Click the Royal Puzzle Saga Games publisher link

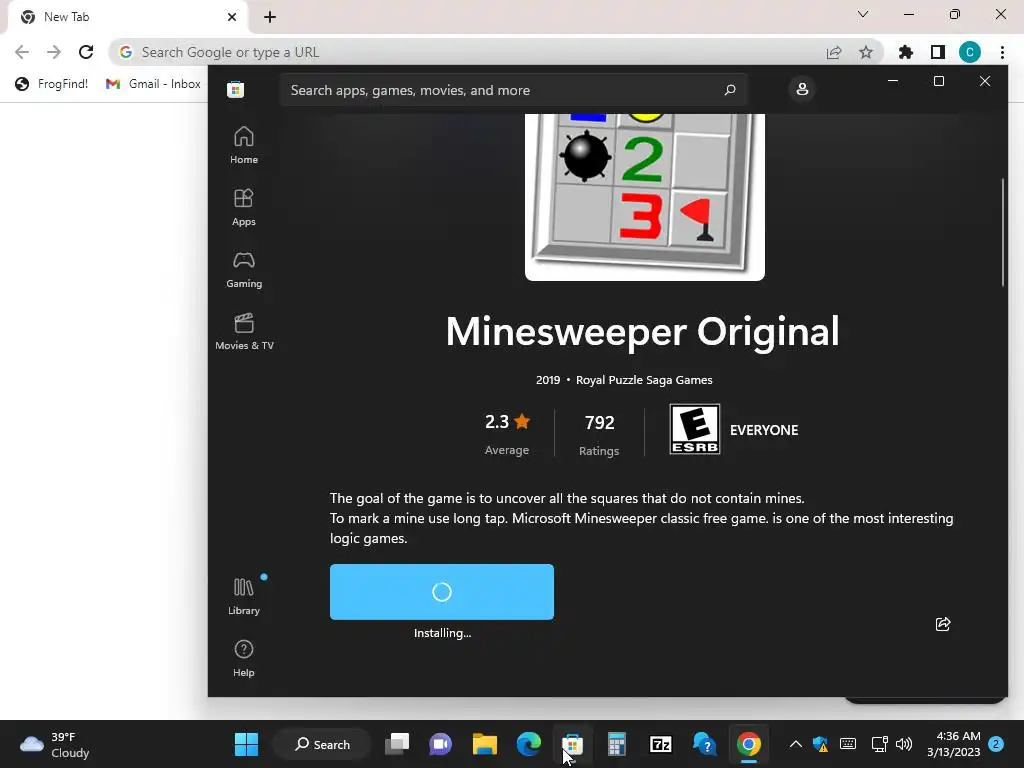click(644, 380)
